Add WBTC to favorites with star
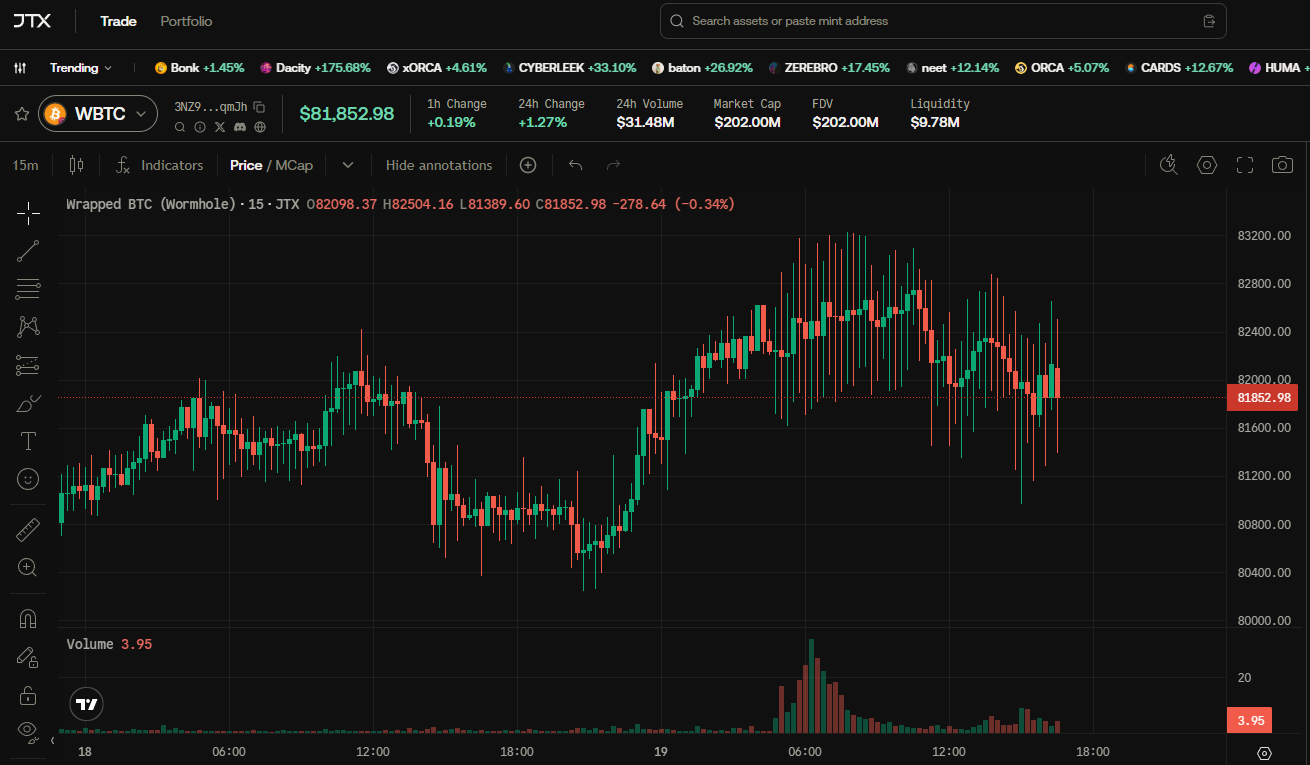1310x765 pixels. pos(21,114)
